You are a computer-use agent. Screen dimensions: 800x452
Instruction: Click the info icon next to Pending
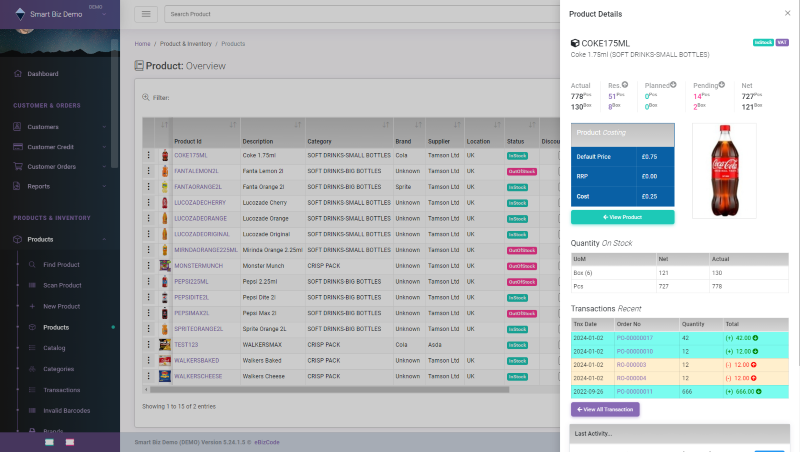[721, 85]
